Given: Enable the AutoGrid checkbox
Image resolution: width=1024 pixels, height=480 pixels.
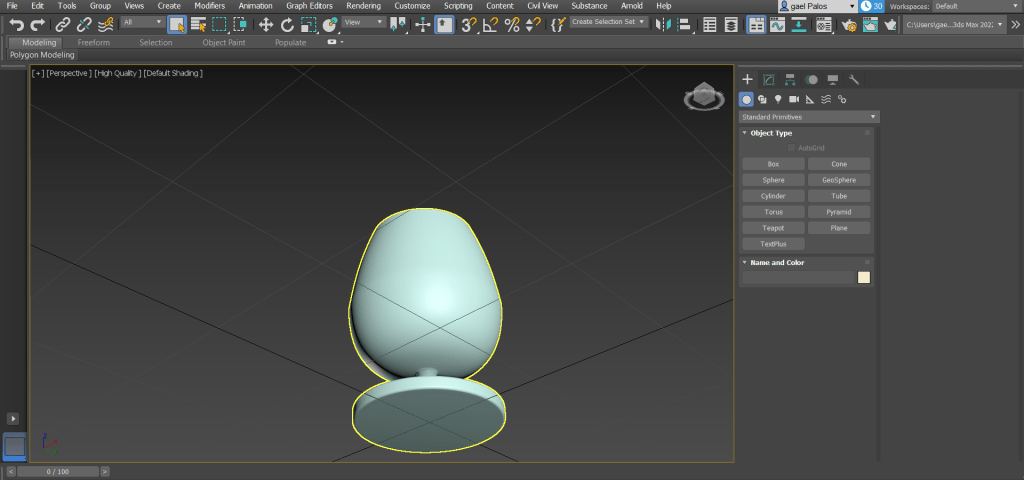Looking at the screenshot, I should [x=791, y=148].
